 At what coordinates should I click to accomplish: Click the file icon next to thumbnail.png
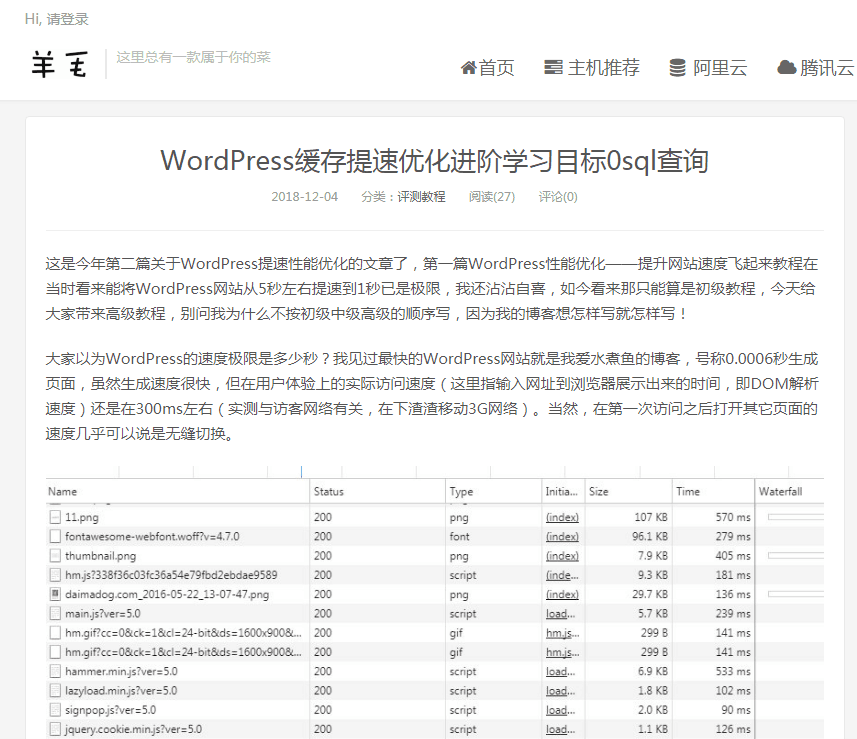(x=55, y=556)
